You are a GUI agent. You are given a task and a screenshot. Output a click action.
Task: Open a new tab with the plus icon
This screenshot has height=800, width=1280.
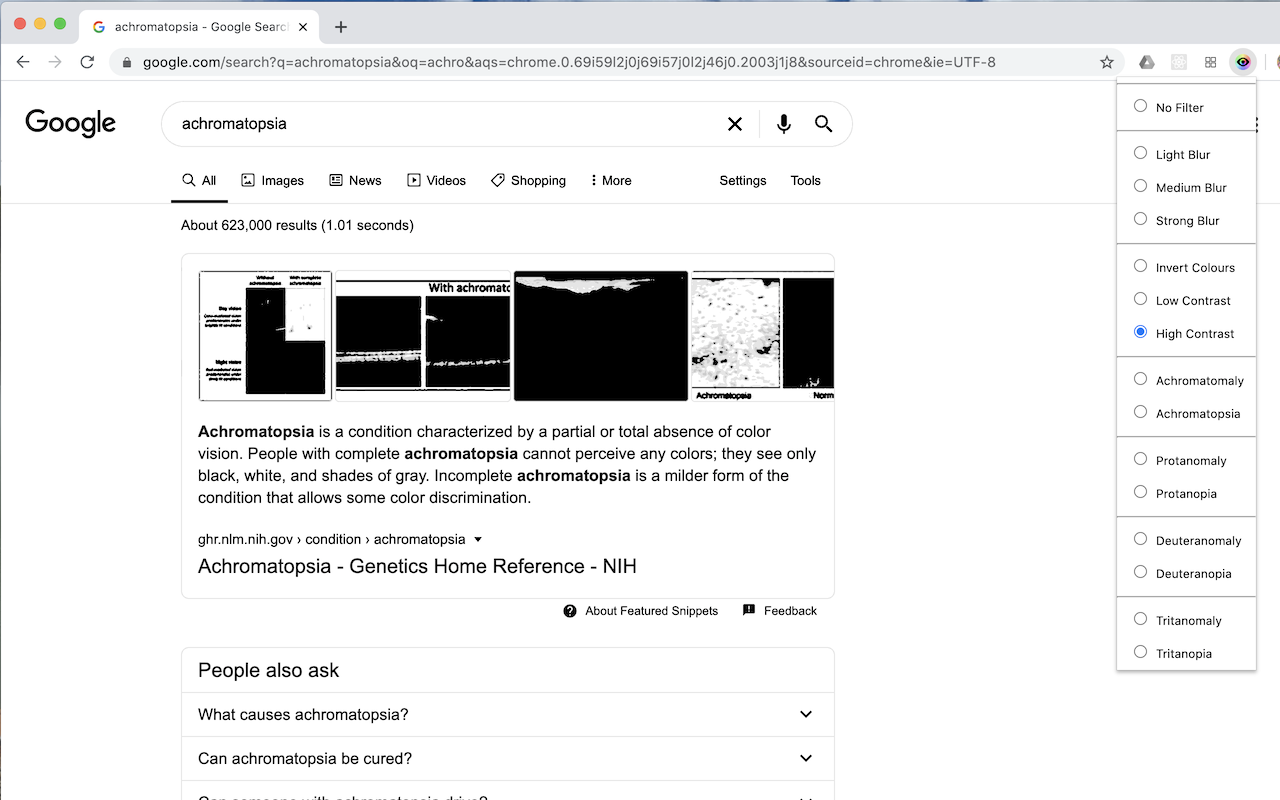point(341,27)
